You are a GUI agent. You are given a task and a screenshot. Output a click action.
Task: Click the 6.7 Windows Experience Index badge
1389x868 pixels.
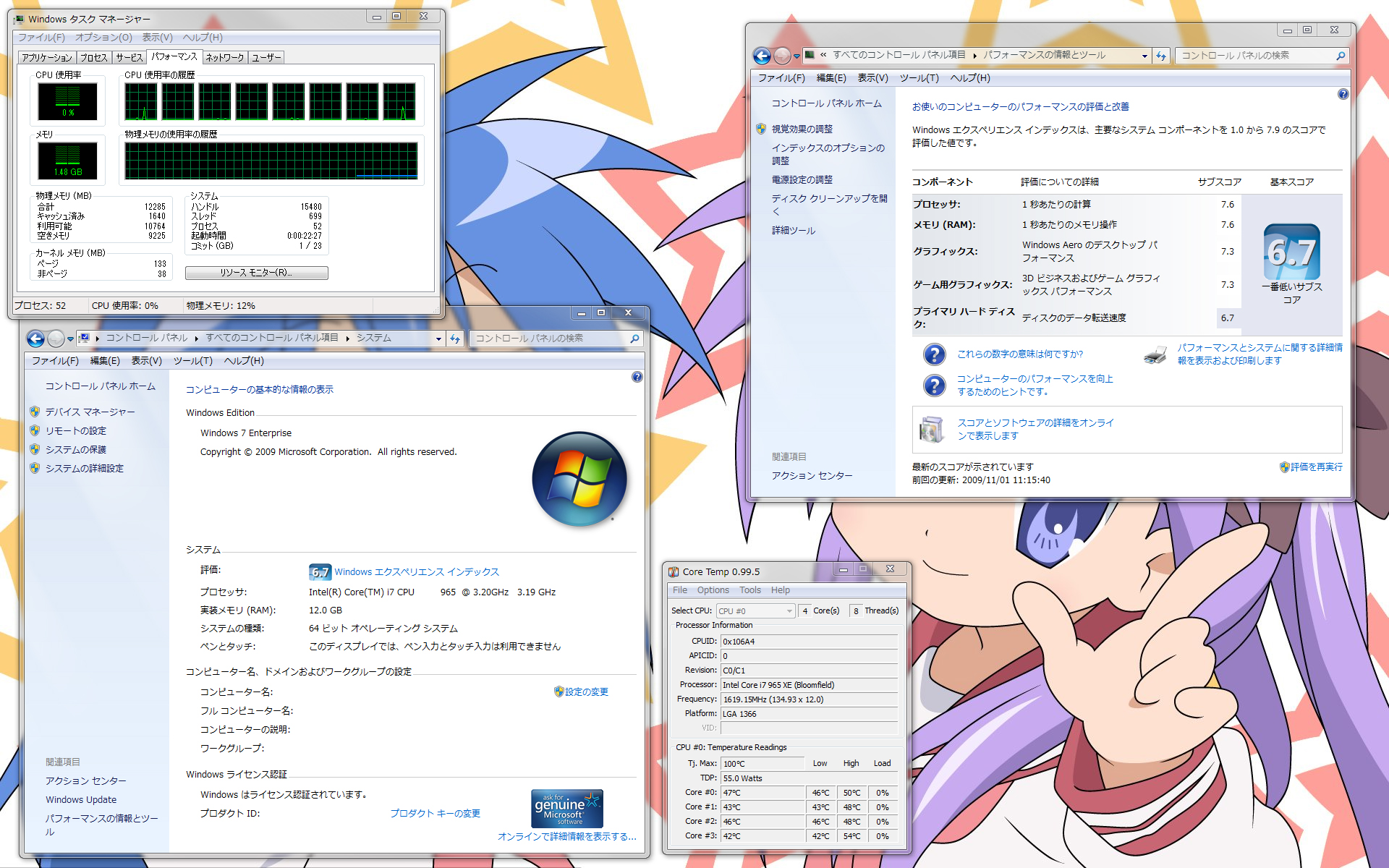point(320,572)
